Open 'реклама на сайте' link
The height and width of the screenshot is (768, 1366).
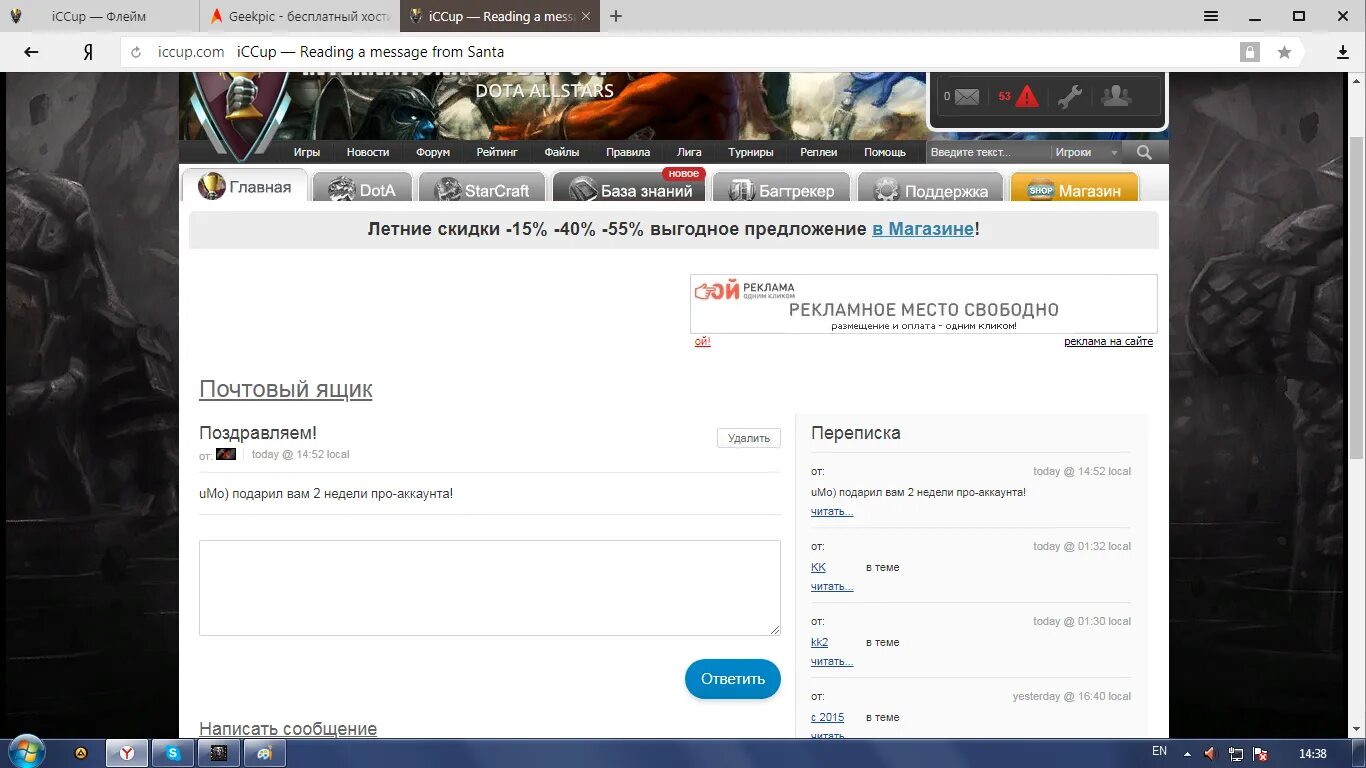coord(1108,342)
